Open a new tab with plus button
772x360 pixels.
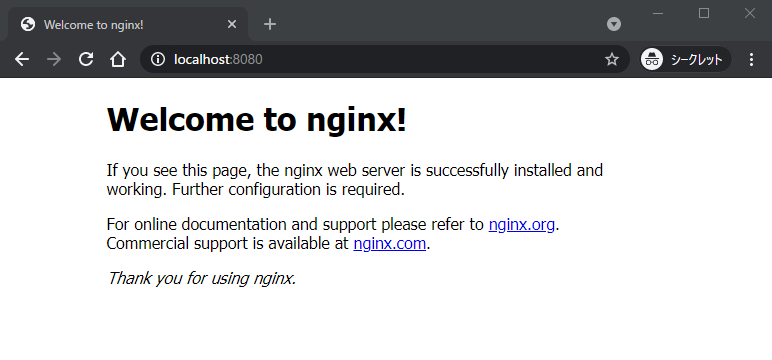pyautogui.click(x=270, y=24)
